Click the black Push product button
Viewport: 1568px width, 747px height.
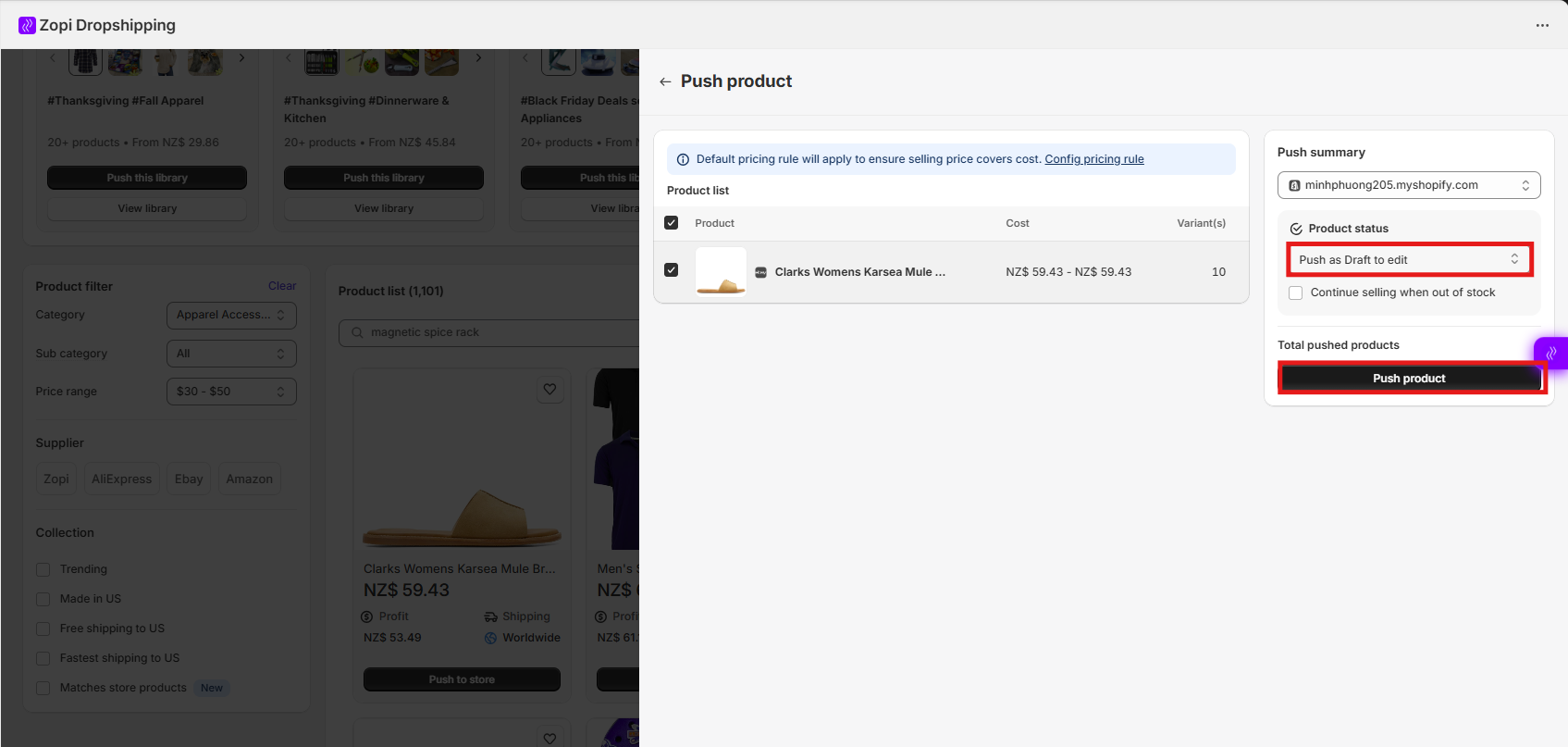point(1409,379)
